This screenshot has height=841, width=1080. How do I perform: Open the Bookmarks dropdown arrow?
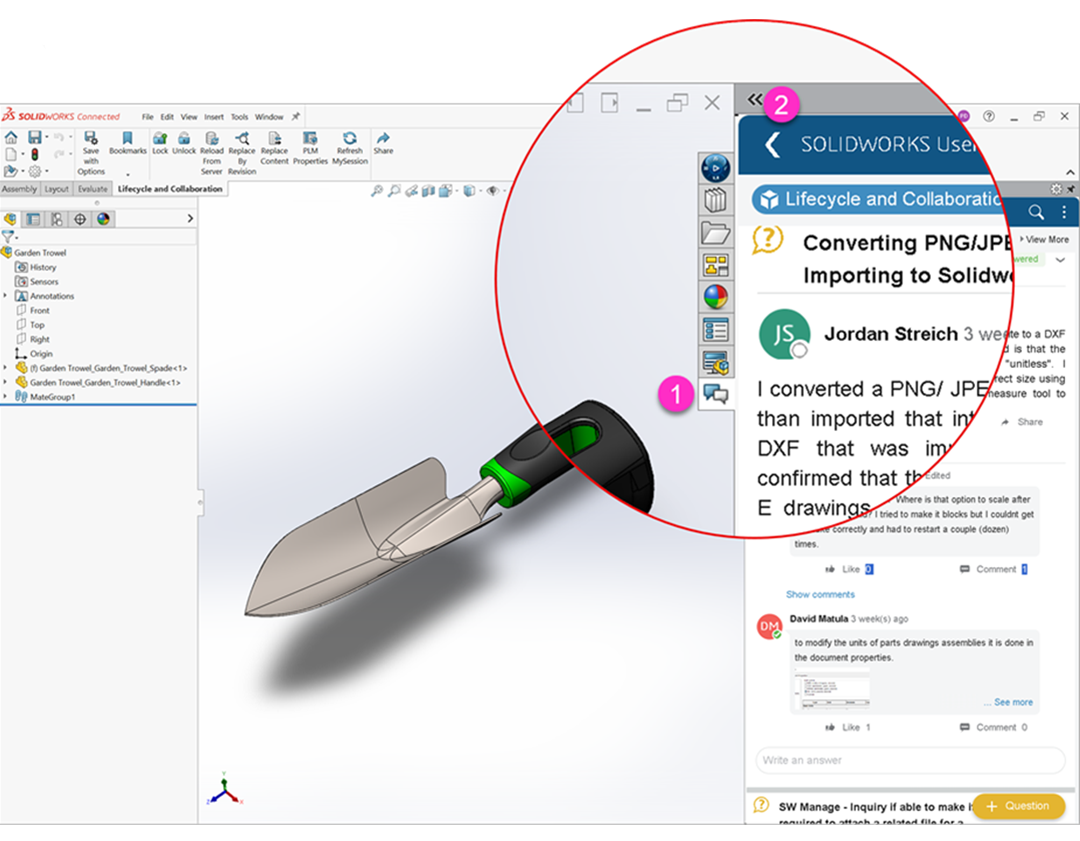(127, 172)
